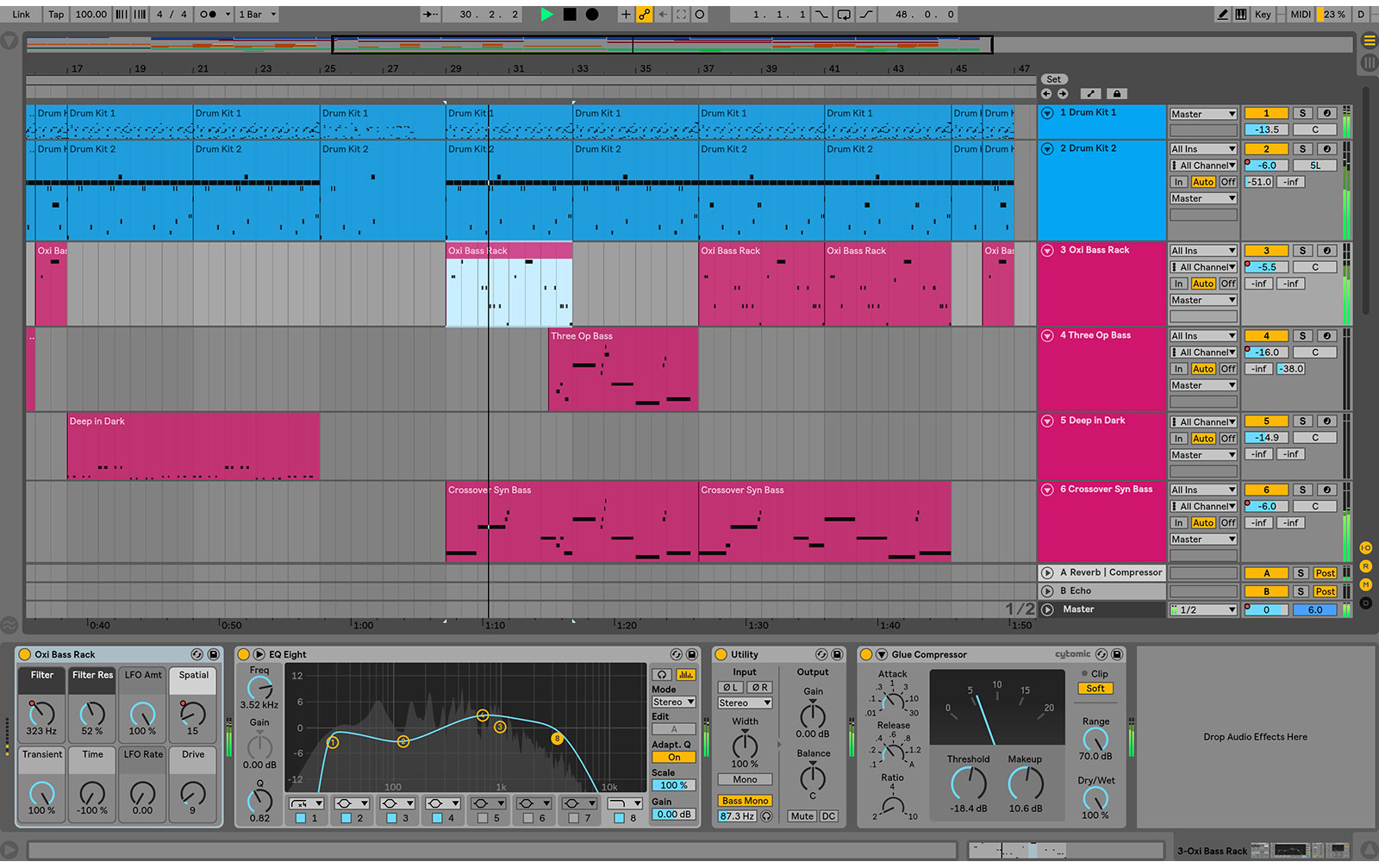The width and height of the screenshot is (1379, 868).
Task: Click the Next Locator arrow
Action: click(1063, 94)
